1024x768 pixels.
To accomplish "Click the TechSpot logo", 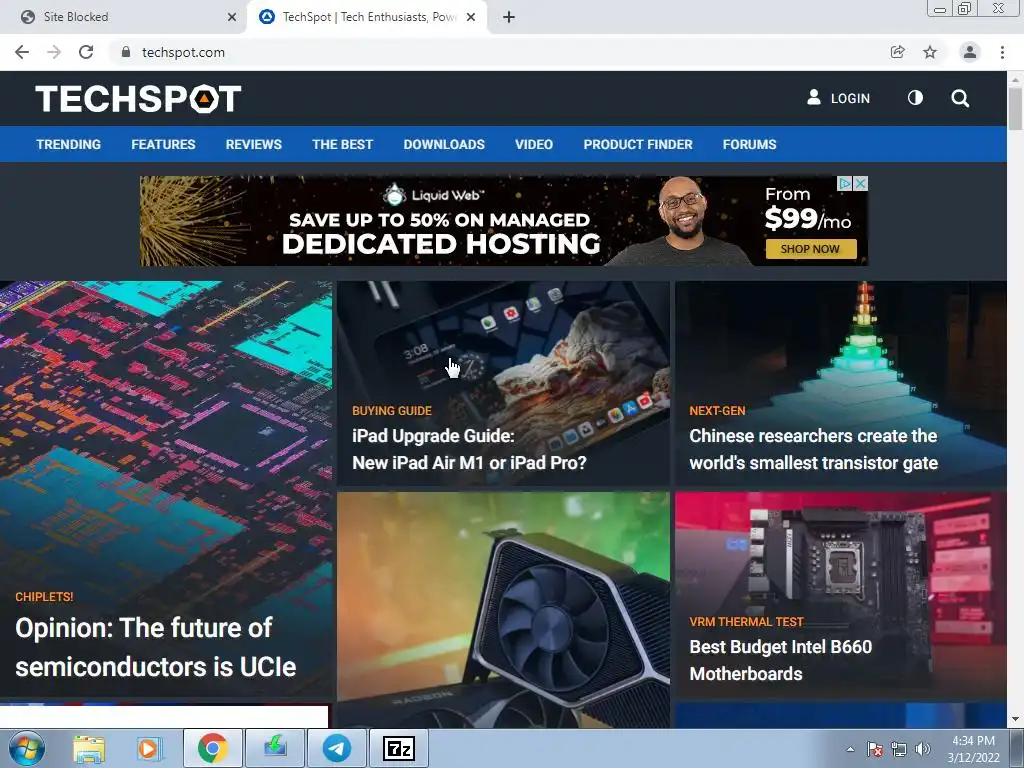I will pos(138,99).
